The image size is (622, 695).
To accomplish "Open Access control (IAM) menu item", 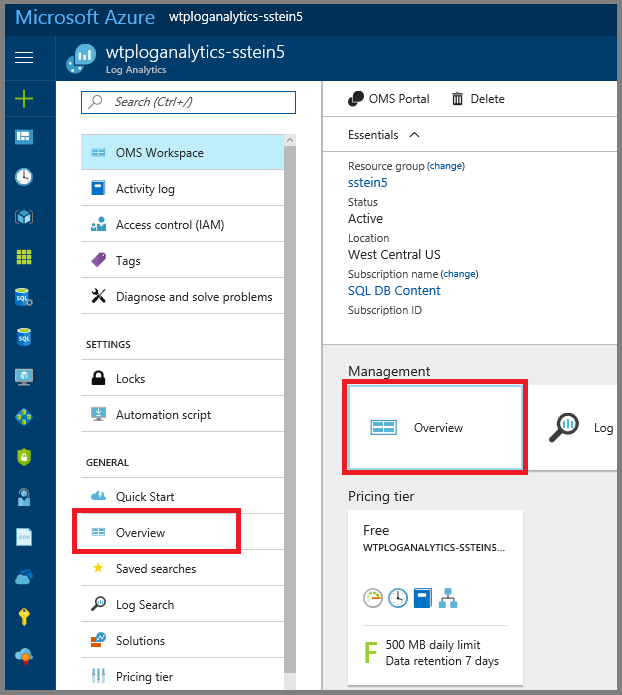I will point(182,225).
